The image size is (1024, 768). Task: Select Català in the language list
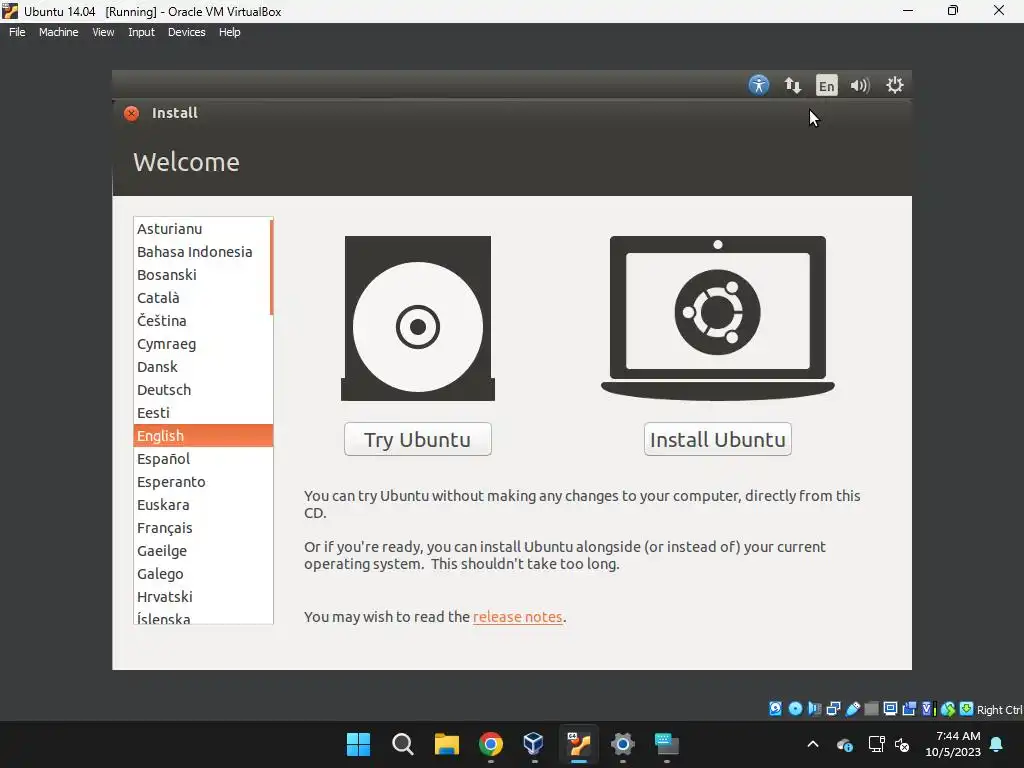coord(202,298)
